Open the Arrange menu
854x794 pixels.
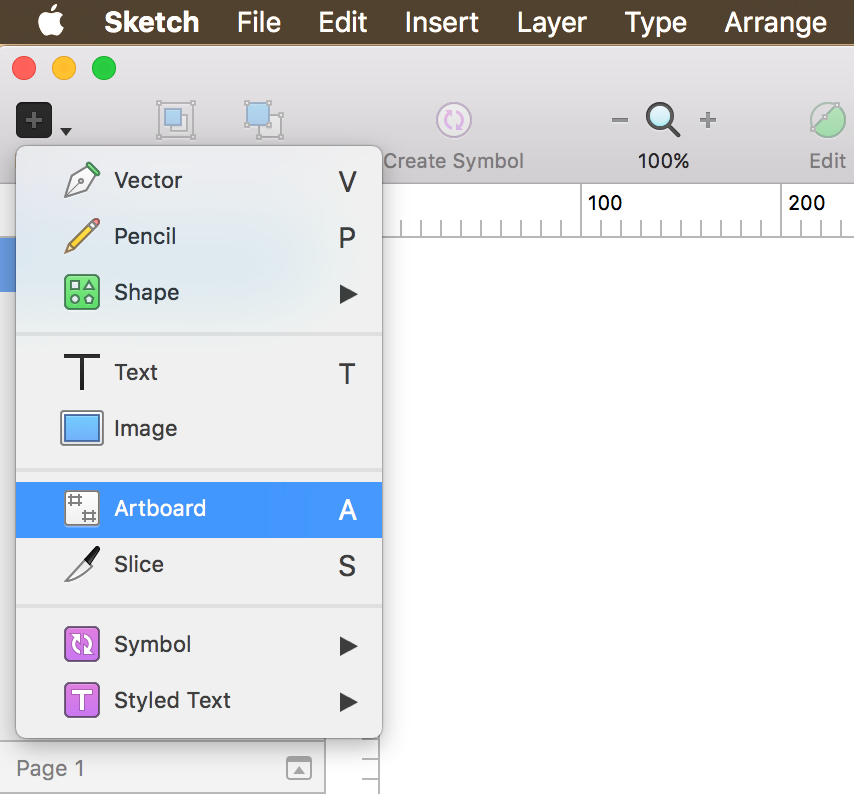click(776, 22)
